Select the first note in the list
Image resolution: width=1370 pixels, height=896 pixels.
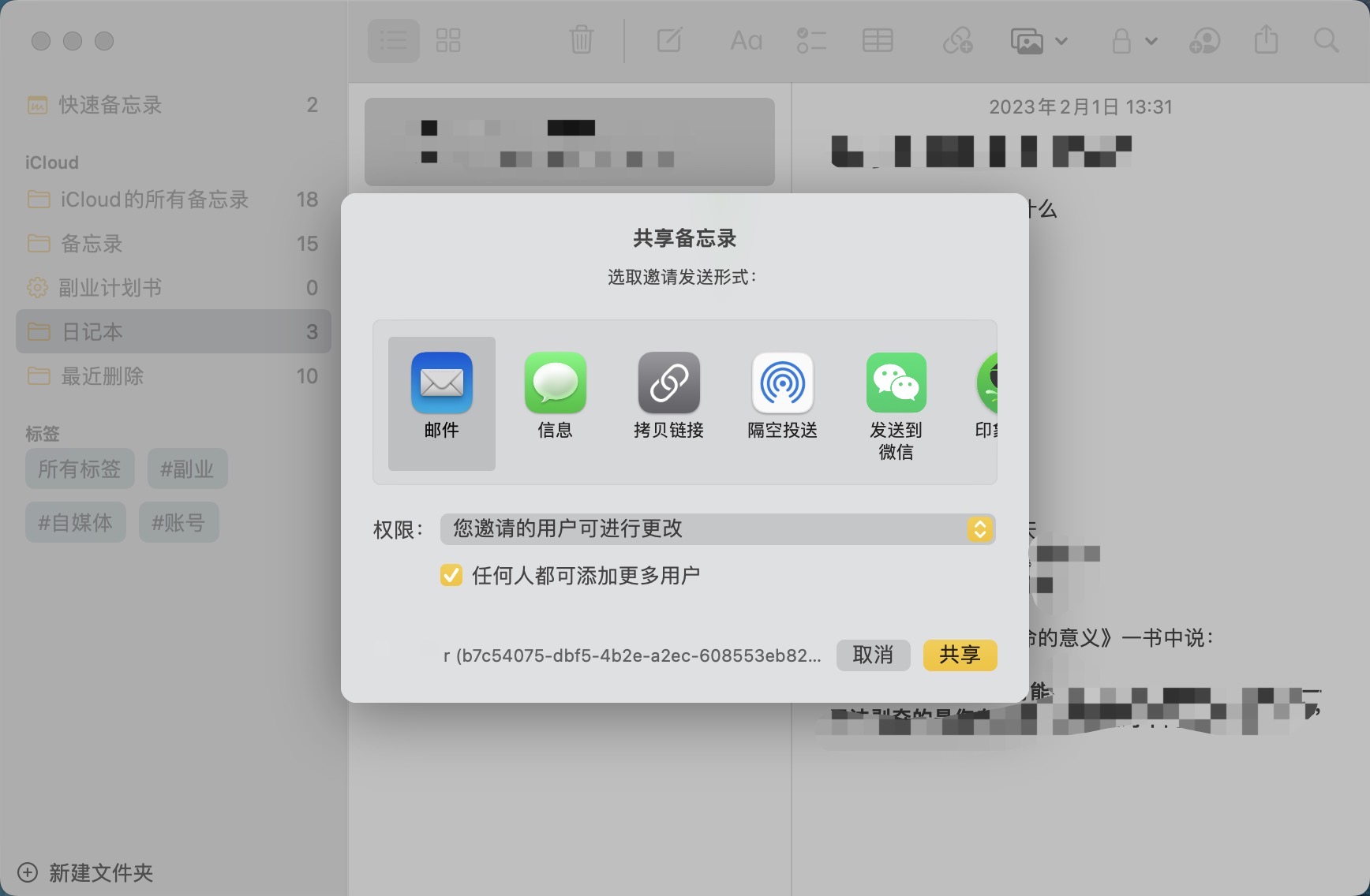(x=569, y=142)
